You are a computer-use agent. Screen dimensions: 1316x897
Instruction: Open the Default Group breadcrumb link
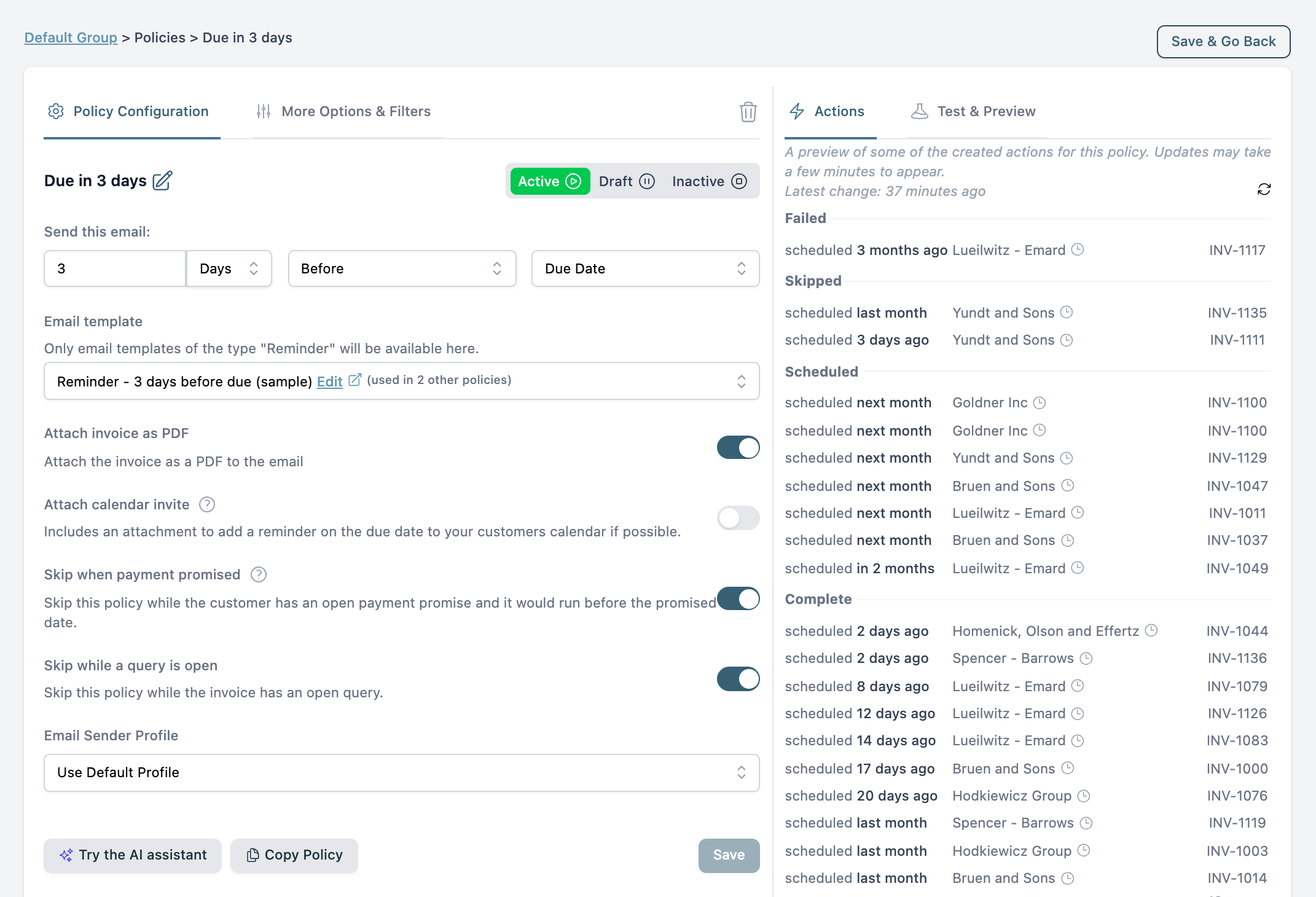71,37
